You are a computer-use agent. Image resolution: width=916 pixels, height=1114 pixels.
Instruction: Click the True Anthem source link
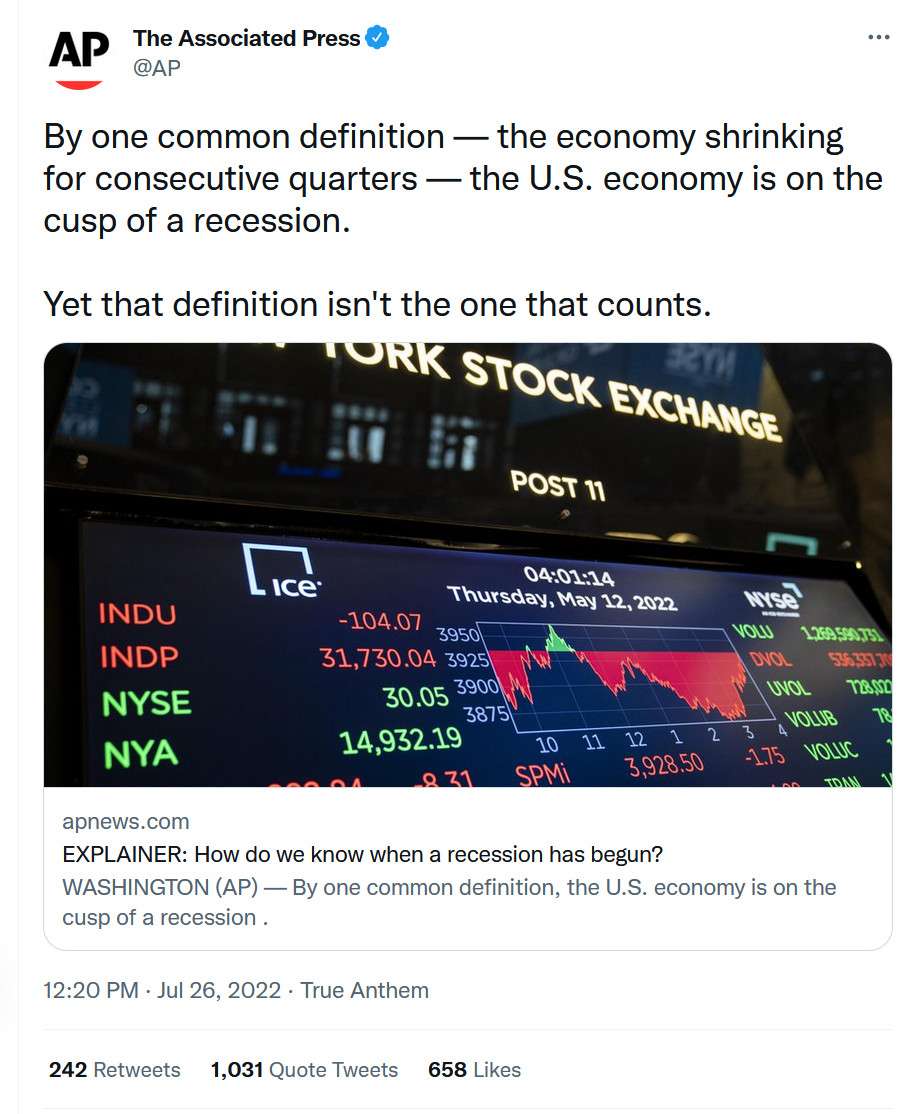365,990
